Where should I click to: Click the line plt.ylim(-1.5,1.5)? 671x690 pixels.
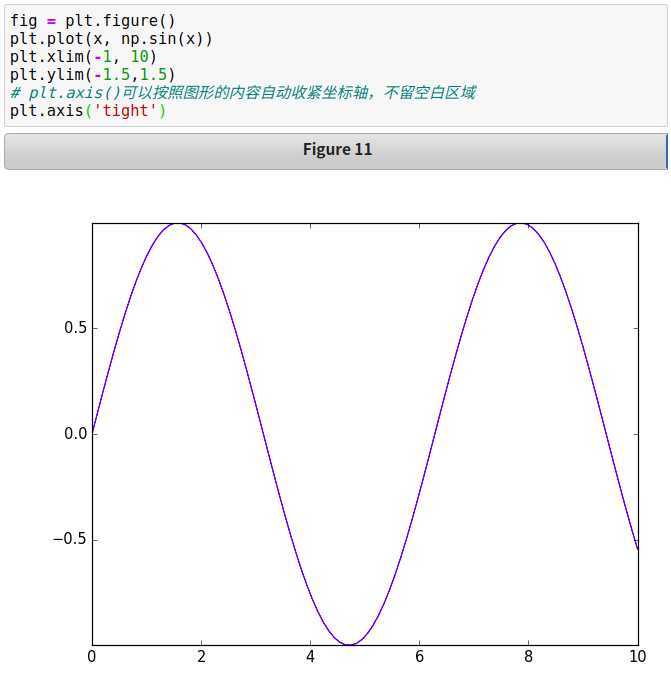tap(92, 75)
